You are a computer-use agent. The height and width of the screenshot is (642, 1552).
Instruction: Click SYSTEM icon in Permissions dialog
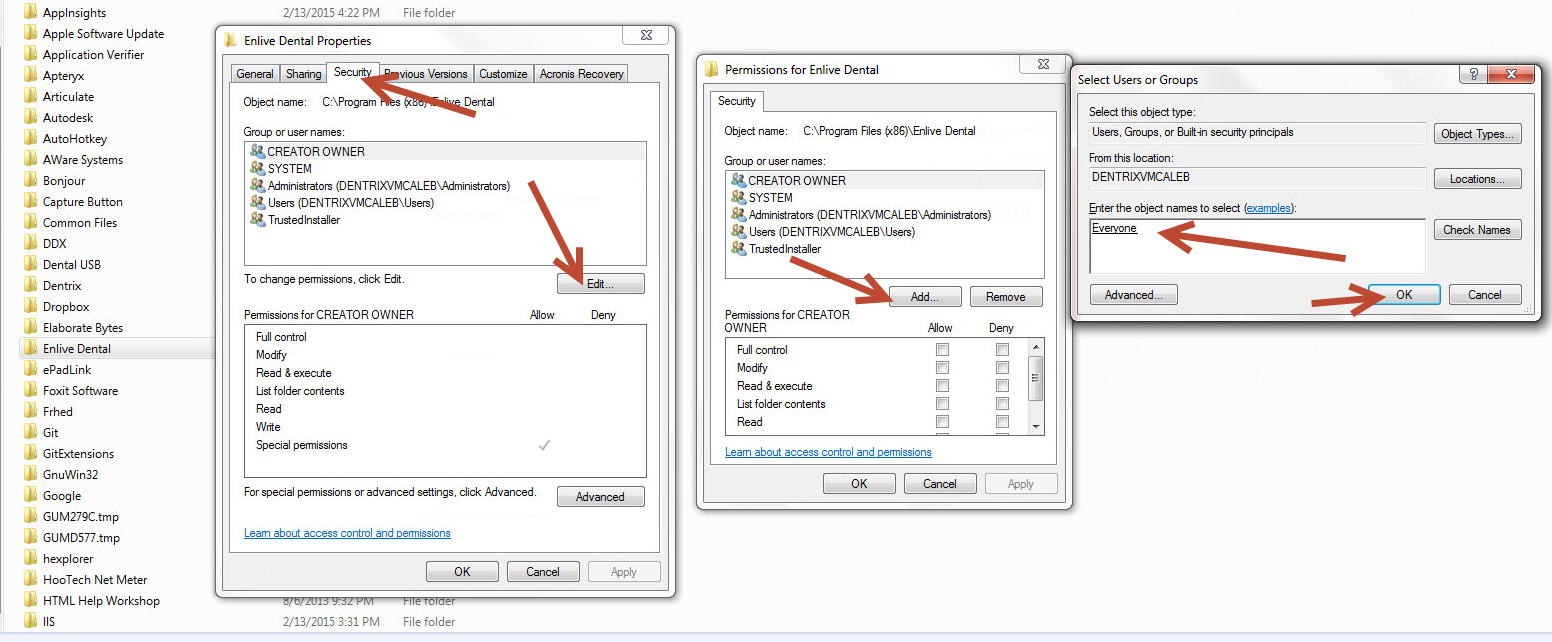(x=739, y=198)
